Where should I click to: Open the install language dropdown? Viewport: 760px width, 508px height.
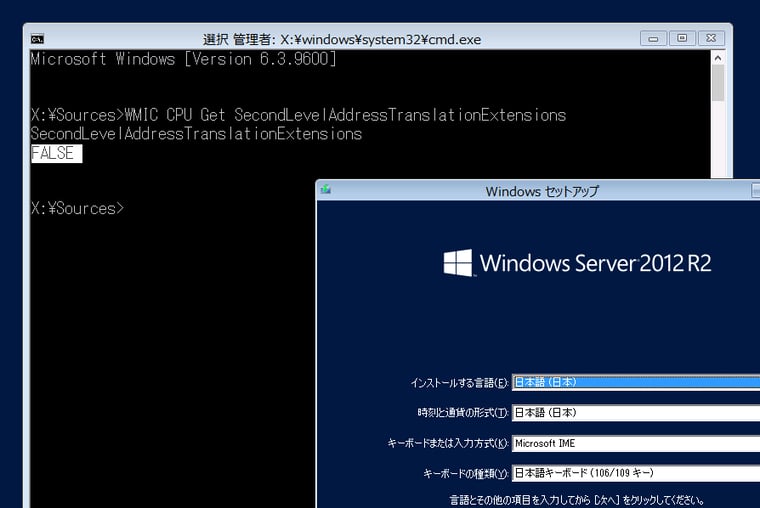click(x=636, y=382)
